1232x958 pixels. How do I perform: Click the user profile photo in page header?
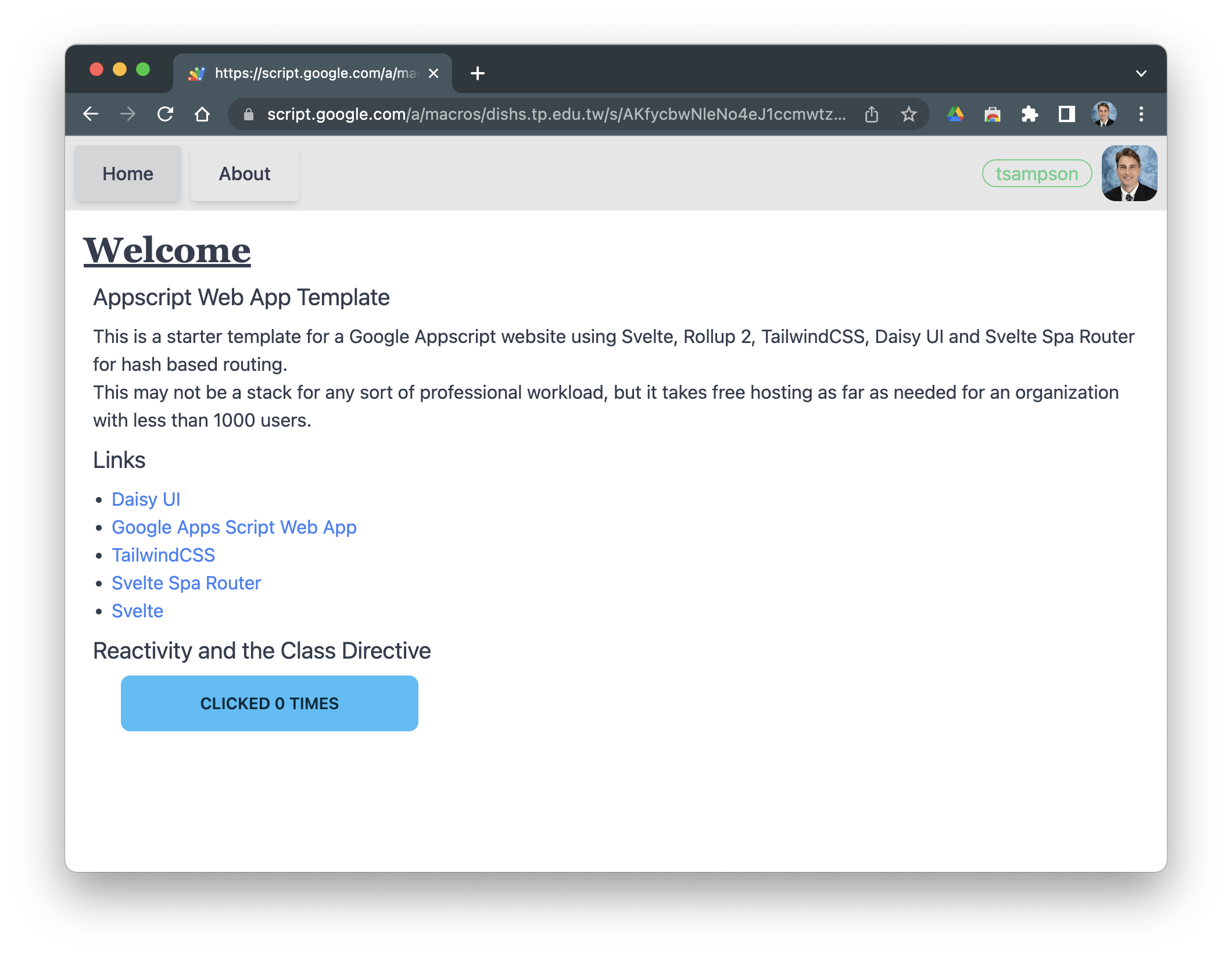click(1129, 173)
